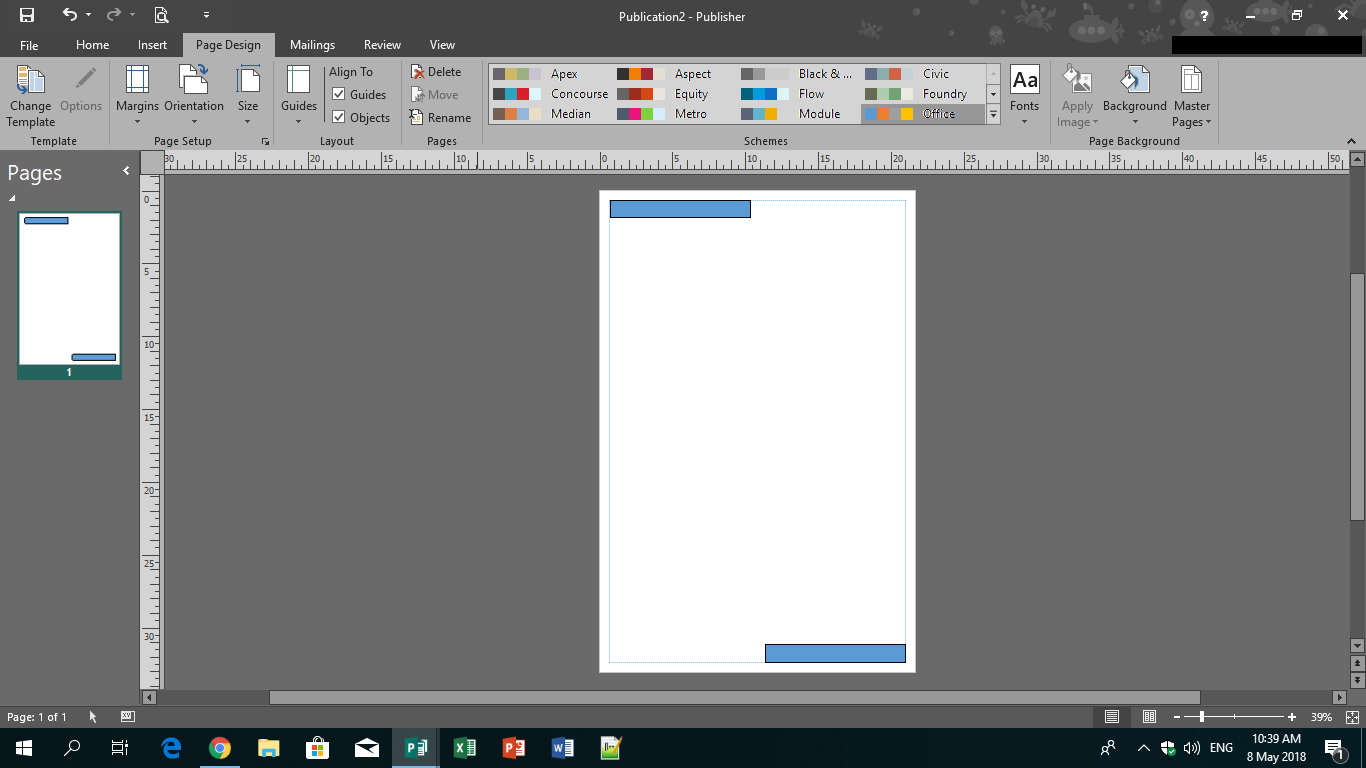This screenshot has width=1366, height=768.
Task: Toggle Align To Objects checkbox
Action: (339, 118)
